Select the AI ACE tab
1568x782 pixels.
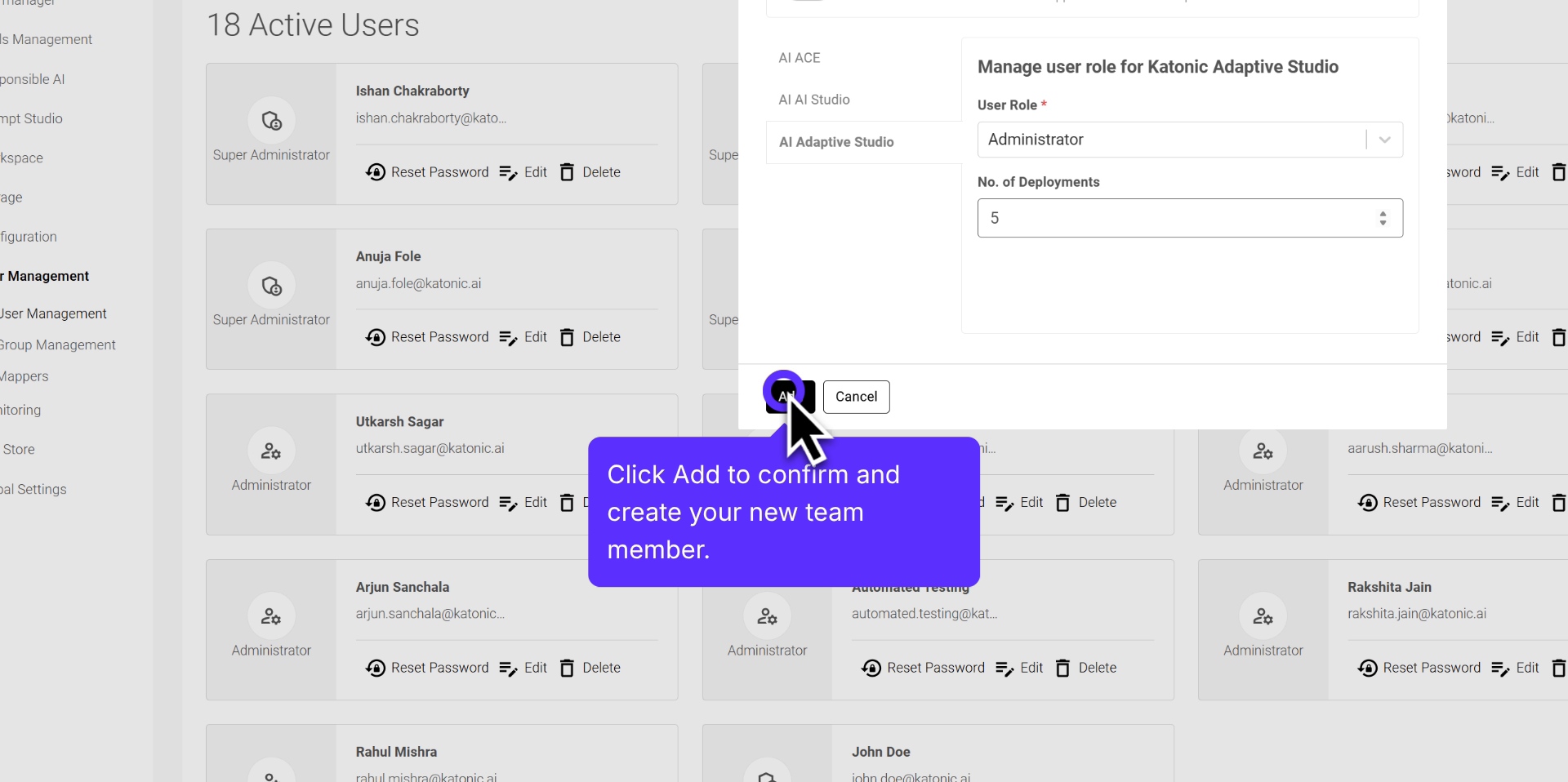pos(800,58)
